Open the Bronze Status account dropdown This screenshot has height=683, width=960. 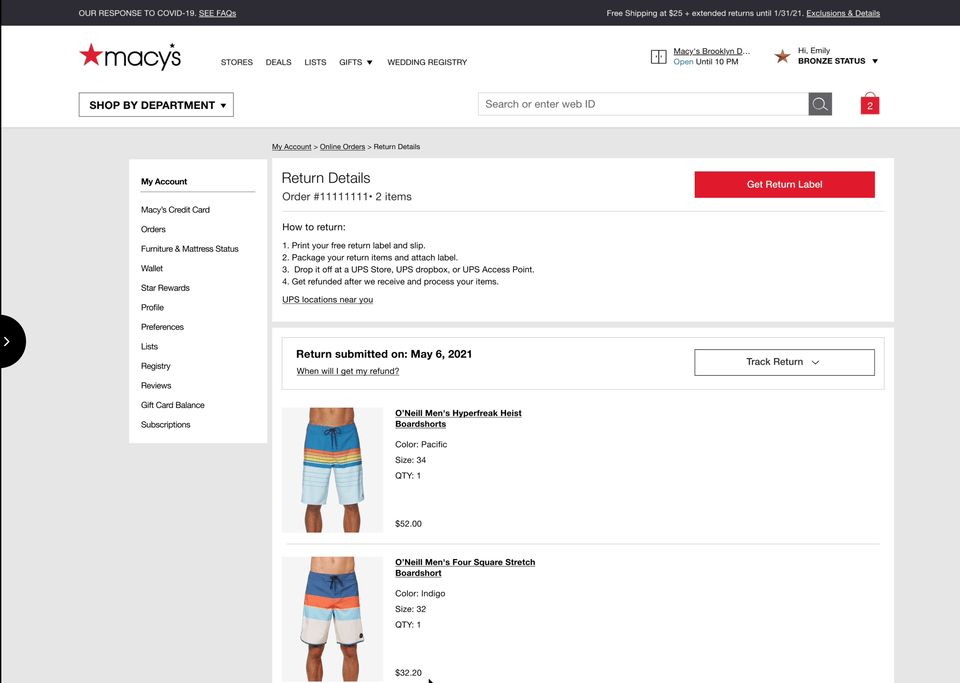pyautogui.click(x=838, y=61)
